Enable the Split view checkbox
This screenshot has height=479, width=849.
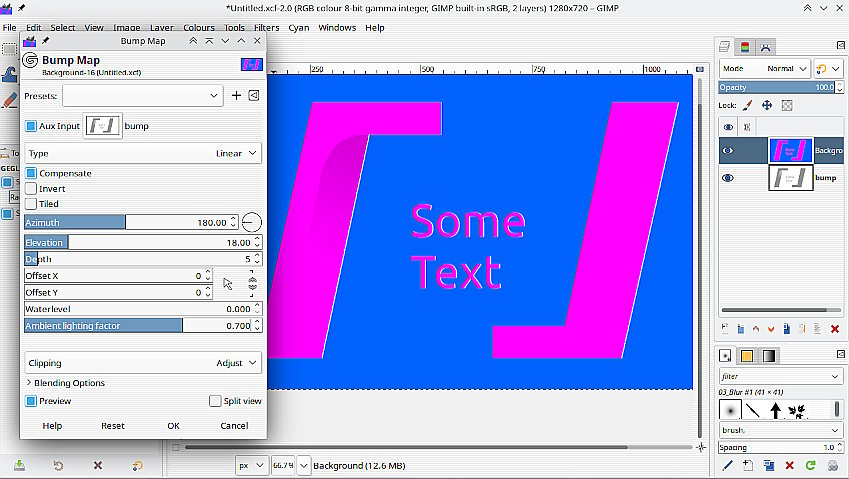[x=215, y=401]
